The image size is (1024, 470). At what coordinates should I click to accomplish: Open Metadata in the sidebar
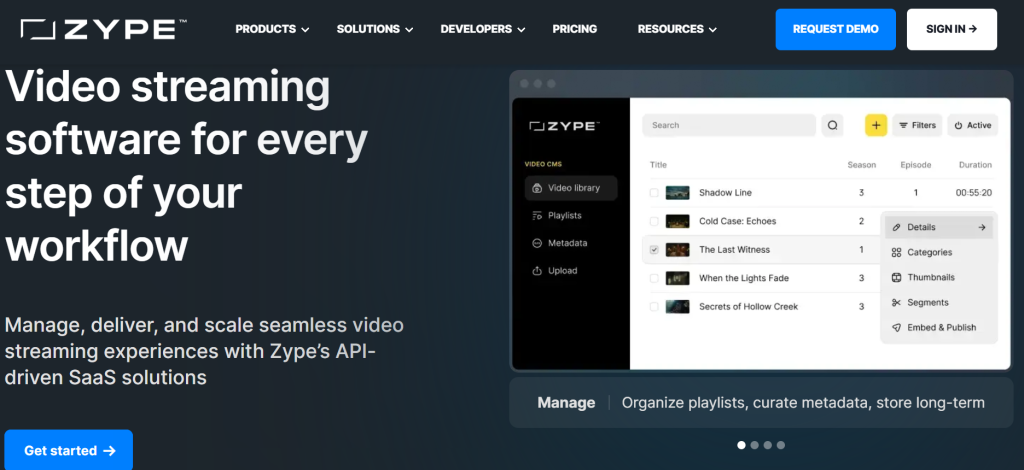point(571,243)
